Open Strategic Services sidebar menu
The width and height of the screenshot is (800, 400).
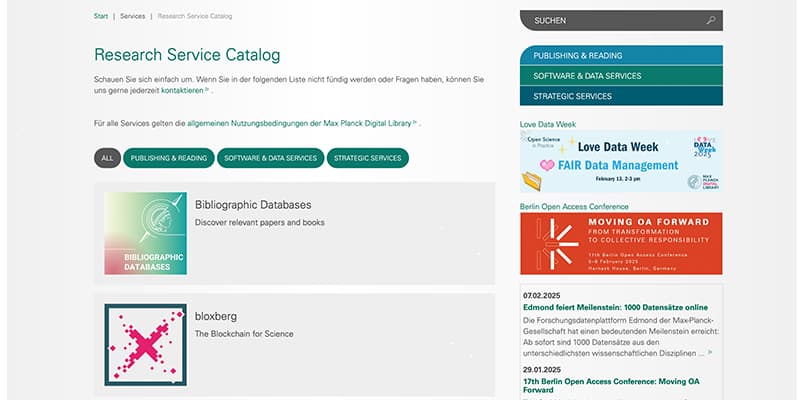[x=621, y=96]
